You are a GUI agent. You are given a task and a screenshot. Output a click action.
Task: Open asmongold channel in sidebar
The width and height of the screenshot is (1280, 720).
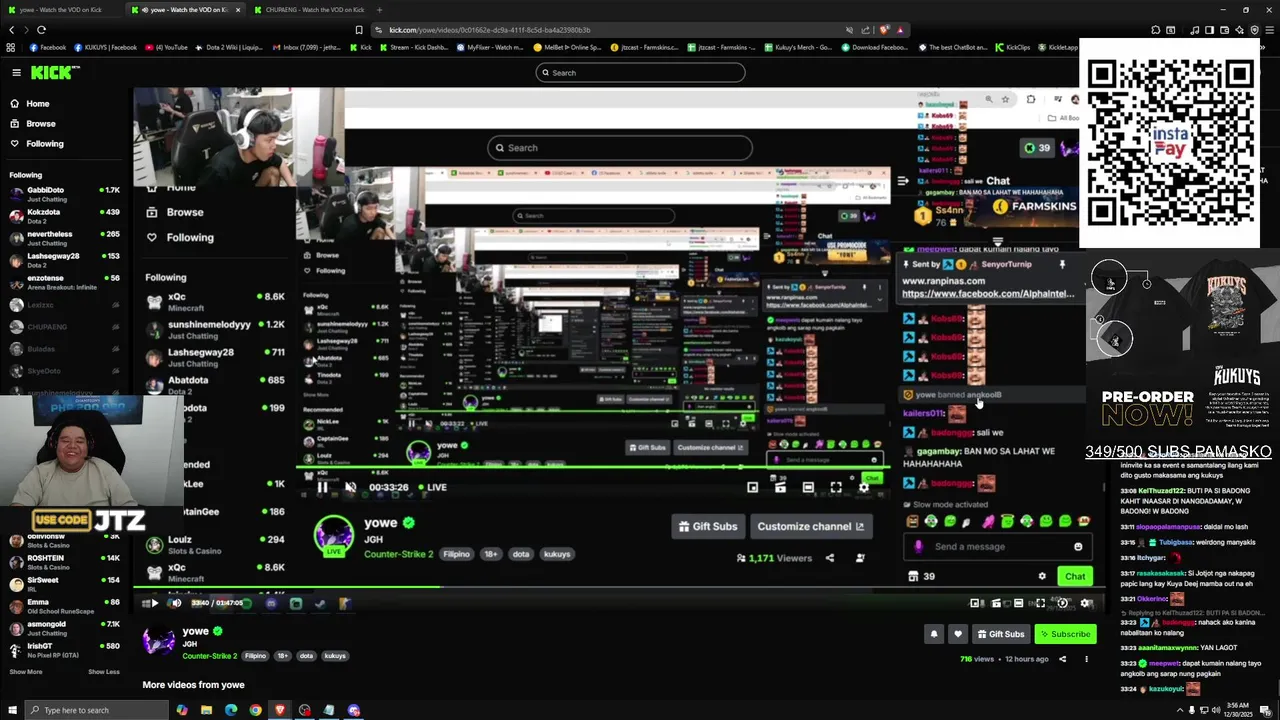coord(64,628)
